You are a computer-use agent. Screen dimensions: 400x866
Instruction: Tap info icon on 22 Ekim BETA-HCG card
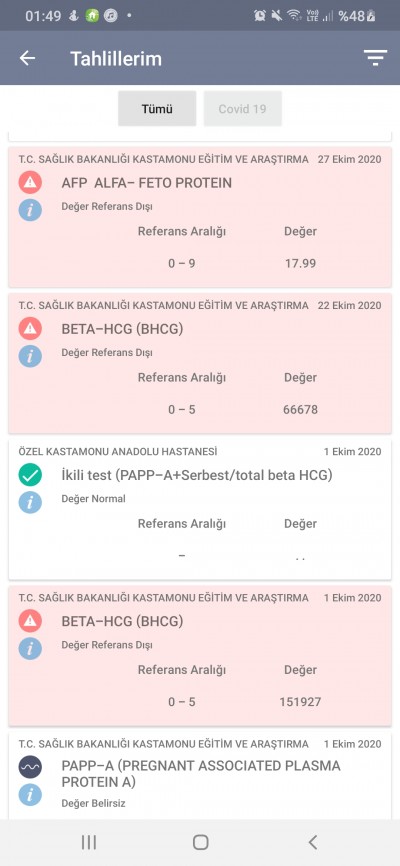coord(30,356)
